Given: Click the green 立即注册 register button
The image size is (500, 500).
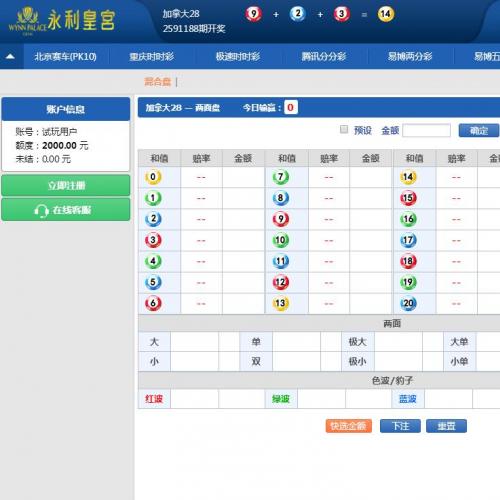Looking at the screenshot, I should click(x=66, y=185).
